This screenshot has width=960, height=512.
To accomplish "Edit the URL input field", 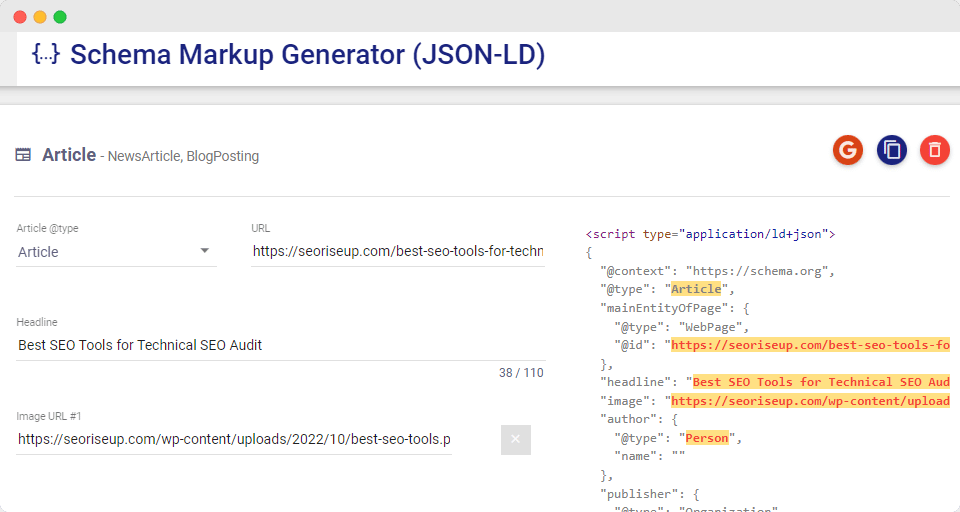I will pos(398,251).
